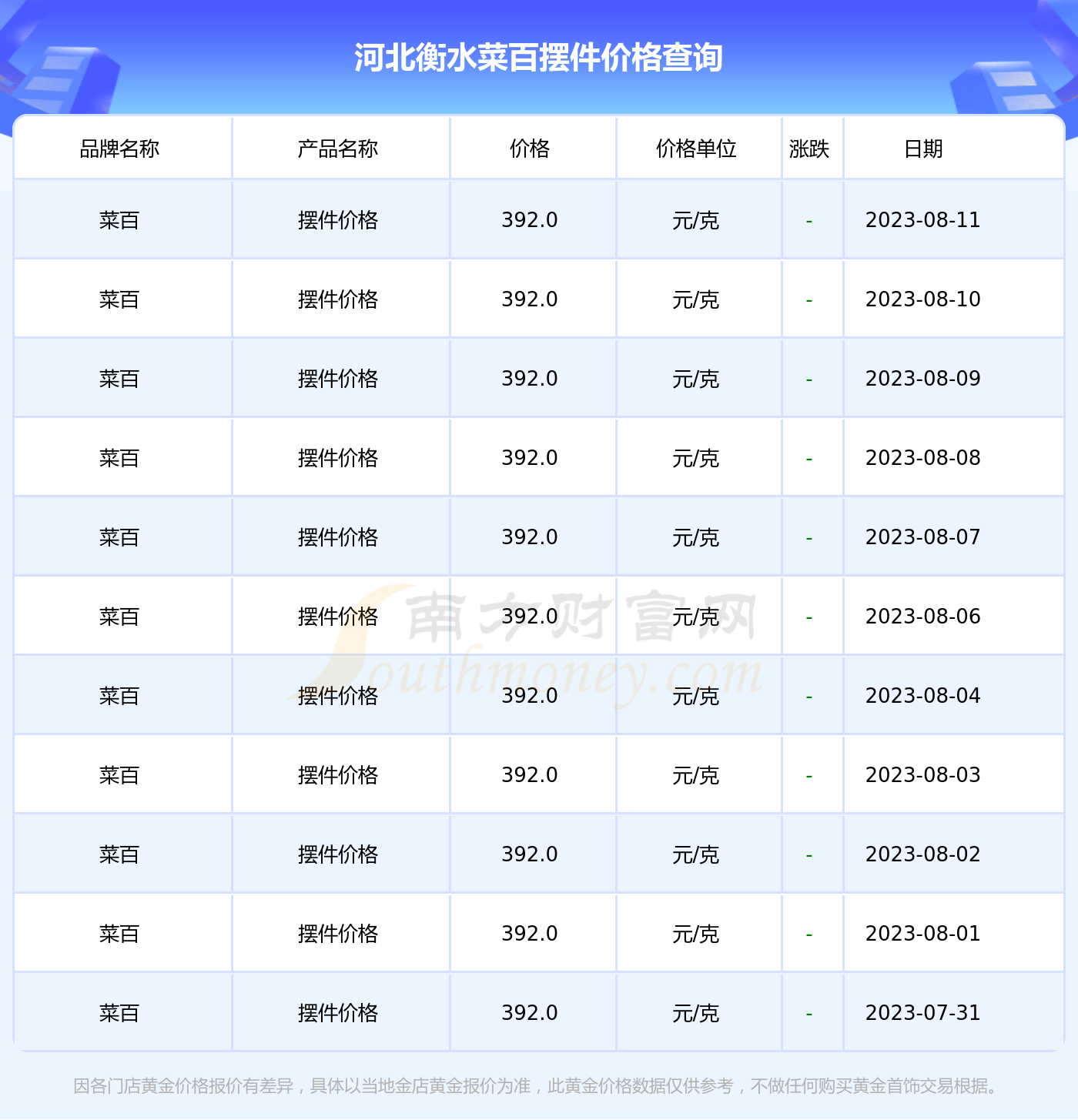
Task: Select date cell 2023-08-09
Action: [x=923, y=379]
